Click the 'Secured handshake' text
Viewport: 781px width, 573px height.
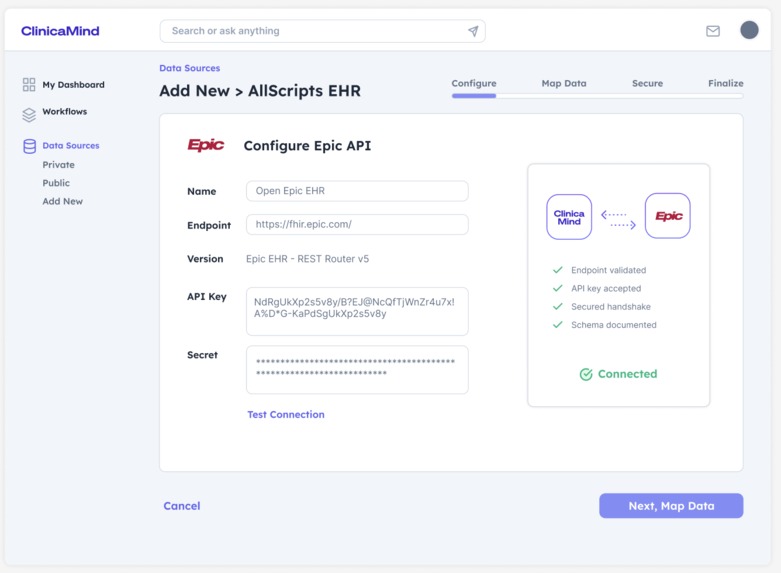pos(611,307)
